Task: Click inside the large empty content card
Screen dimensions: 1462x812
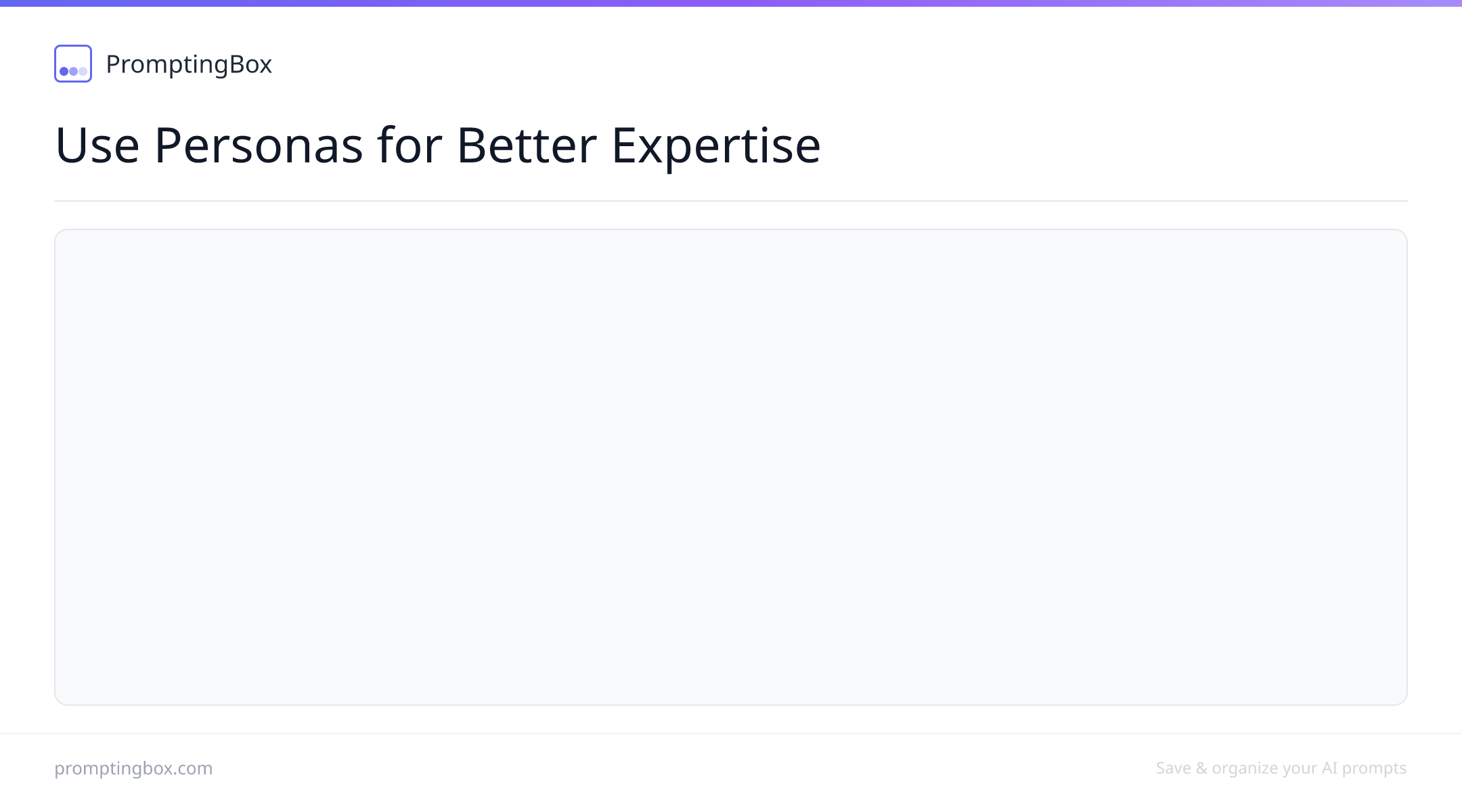Action: click(731, 467)
